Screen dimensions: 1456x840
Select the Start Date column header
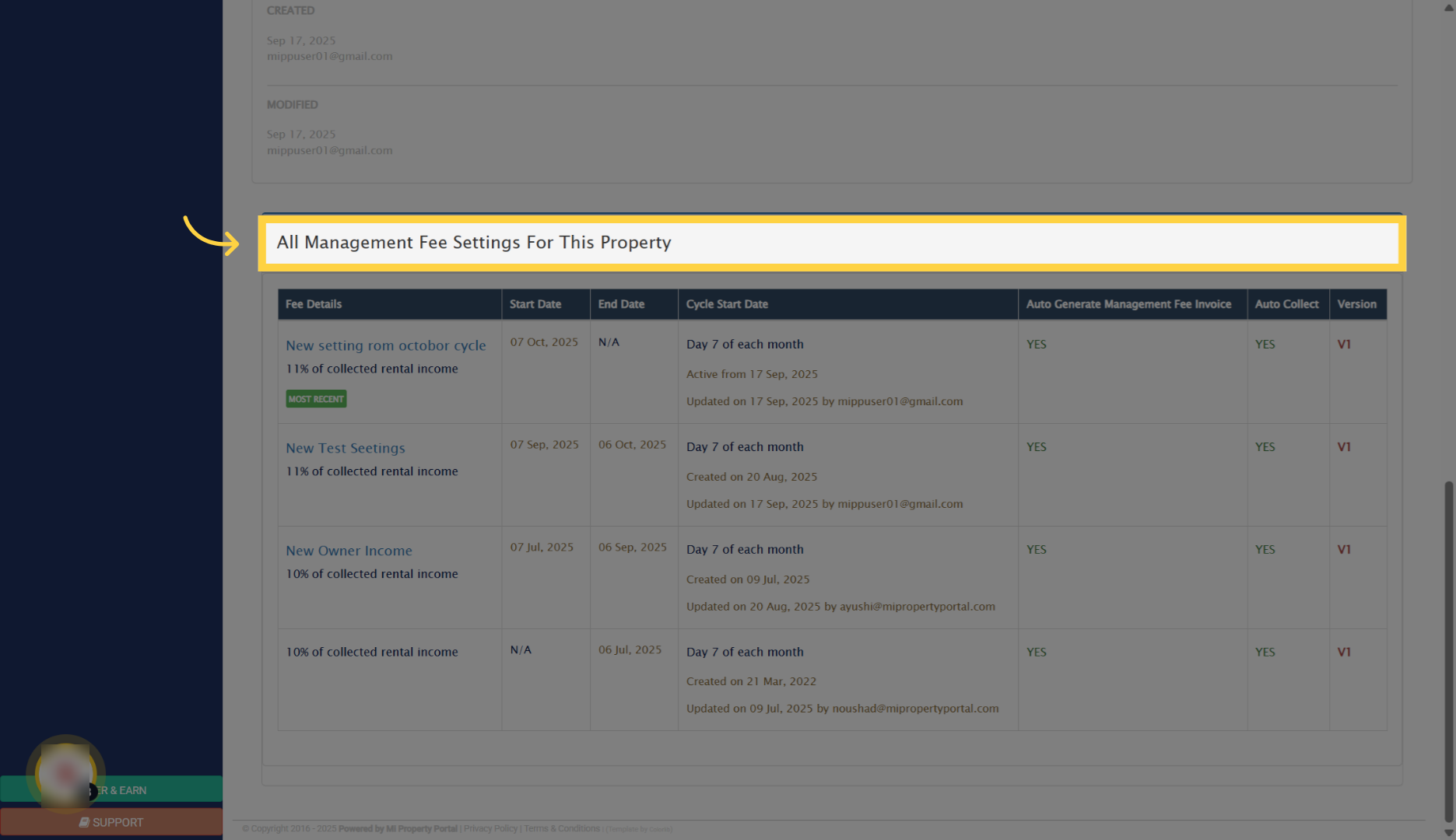coord(535,304)
